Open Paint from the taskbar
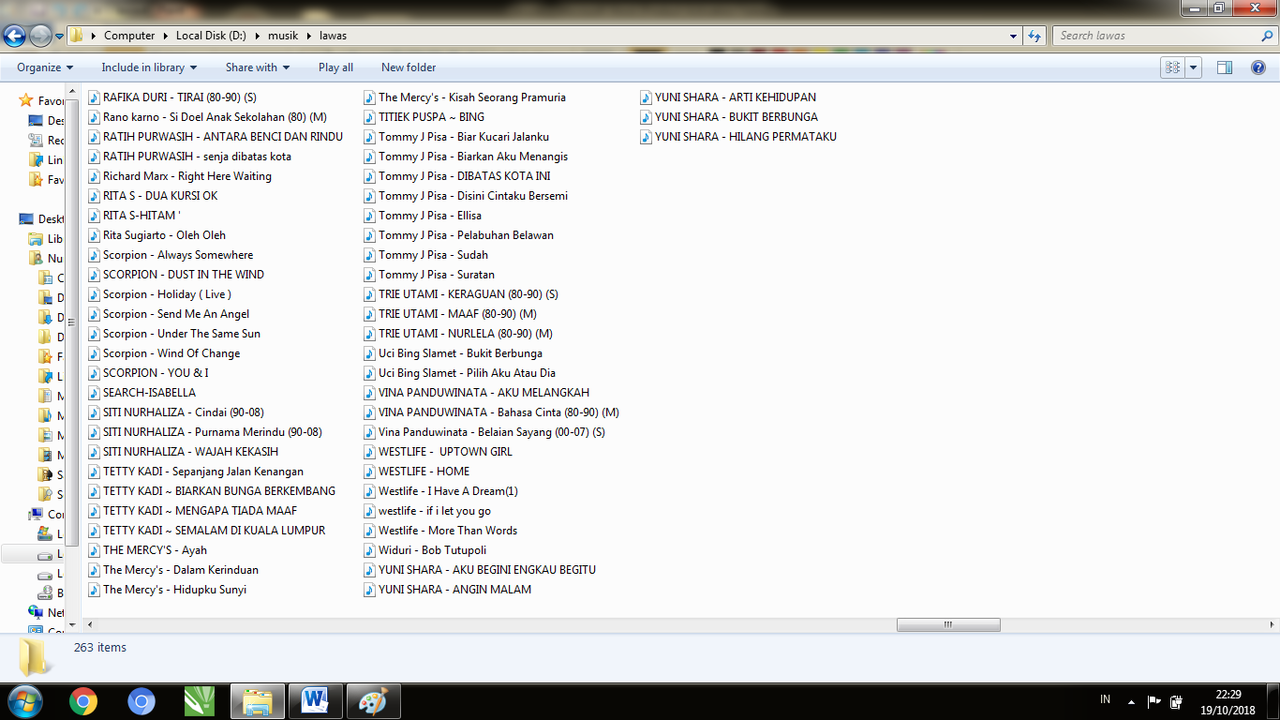1280x720 pixels. pyautogui.click(x=373, y=702)
